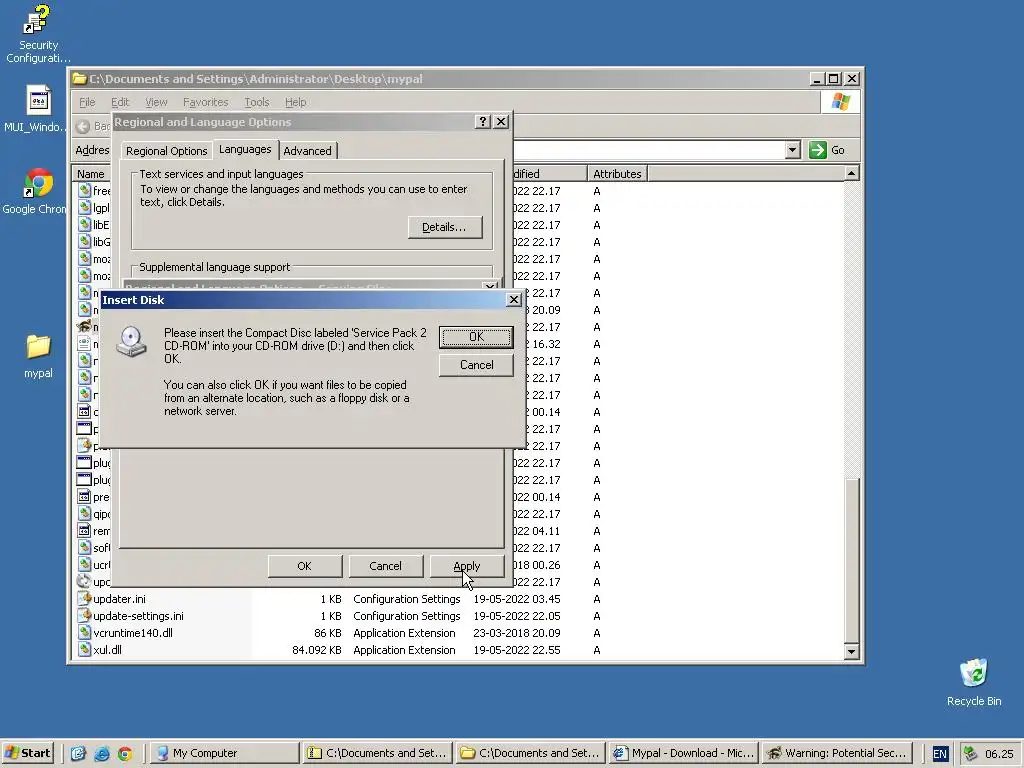1024x768 pixels.
Task: Click the update-settings.ini file icon
Action: coord(84,615)
